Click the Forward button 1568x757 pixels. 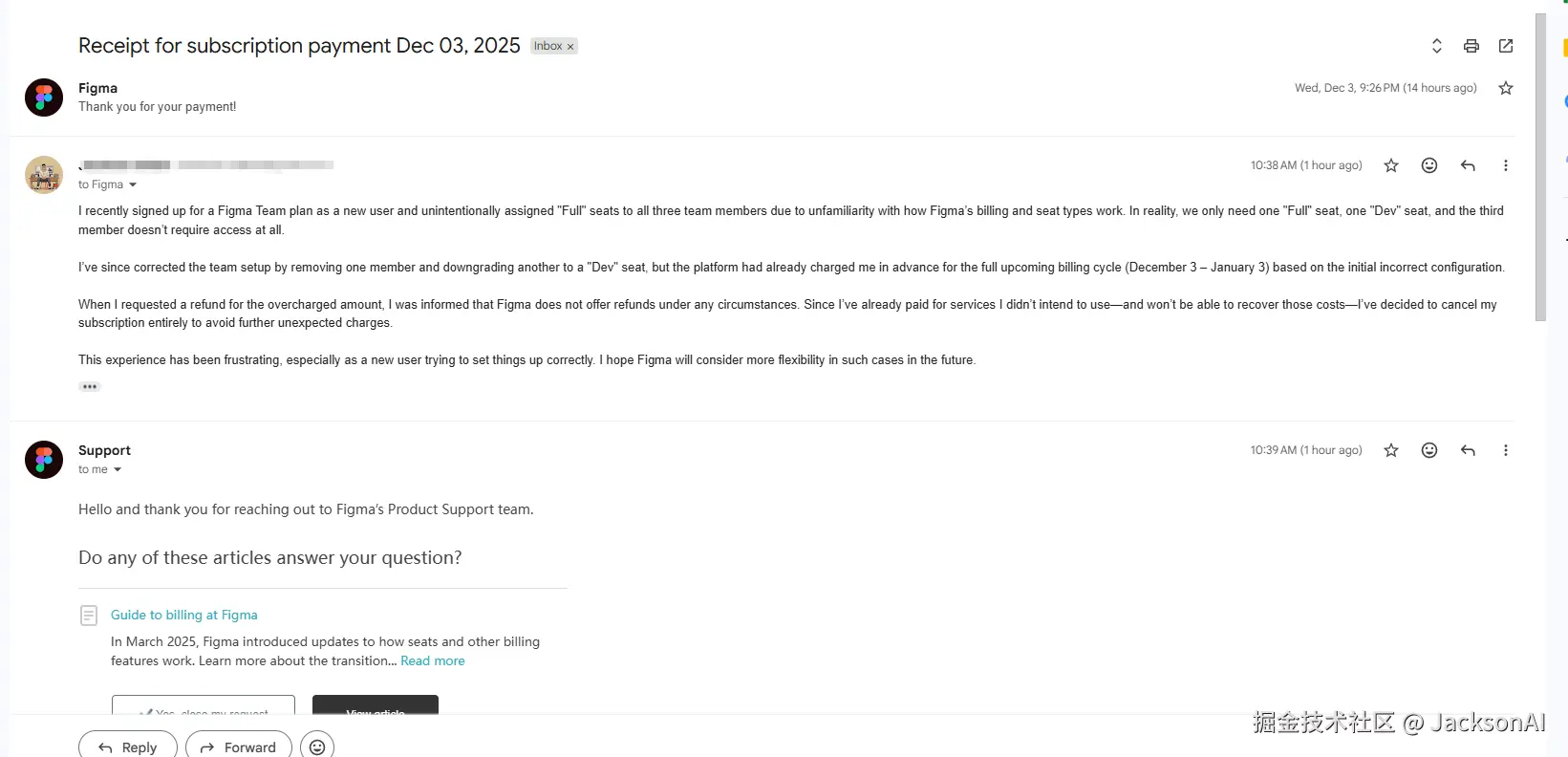tap(239, 746)
